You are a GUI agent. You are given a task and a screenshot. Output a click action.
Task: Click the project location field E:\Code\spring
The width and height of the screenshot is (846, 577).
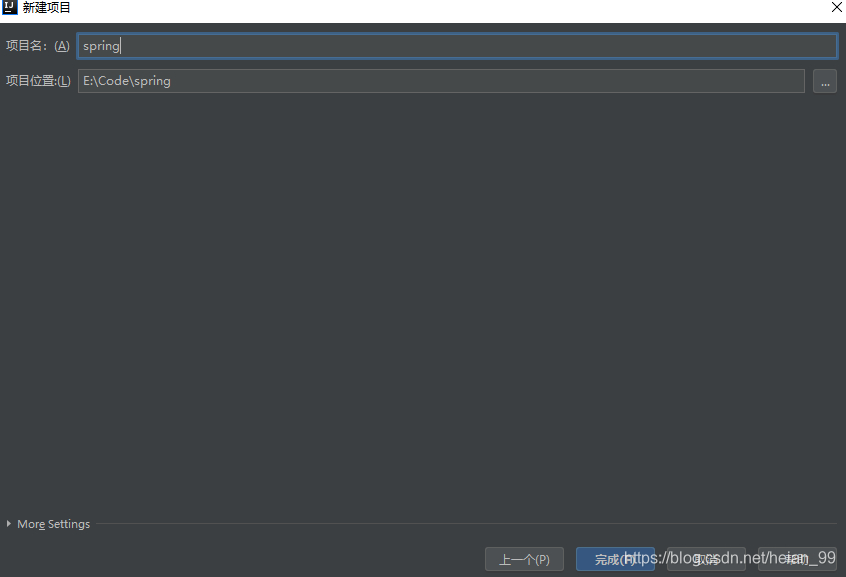pyautogui.click(x=441, y=81)
